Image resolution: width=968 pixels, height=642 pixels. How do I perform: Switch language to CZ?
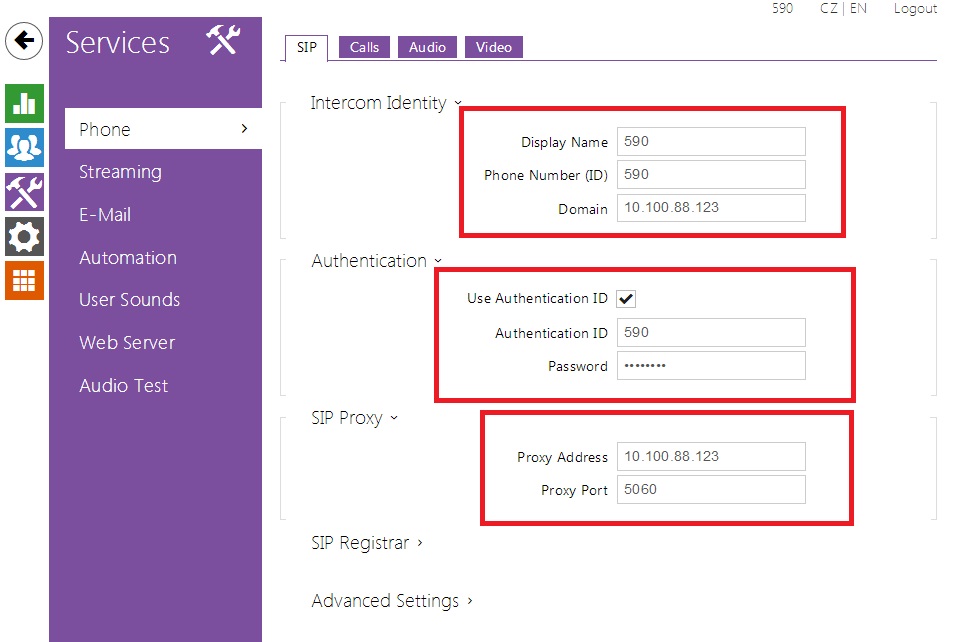(829, 9)
